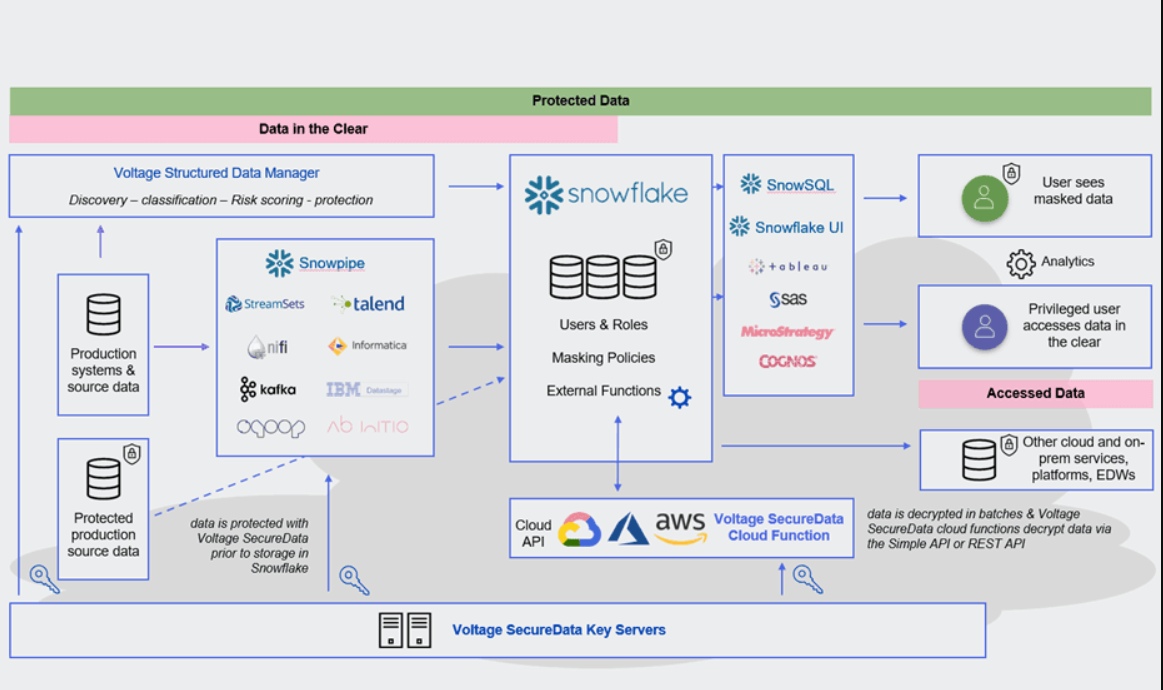Select the Talend logo
Viewport: 1163px width, 690px height.
point(368,304)
